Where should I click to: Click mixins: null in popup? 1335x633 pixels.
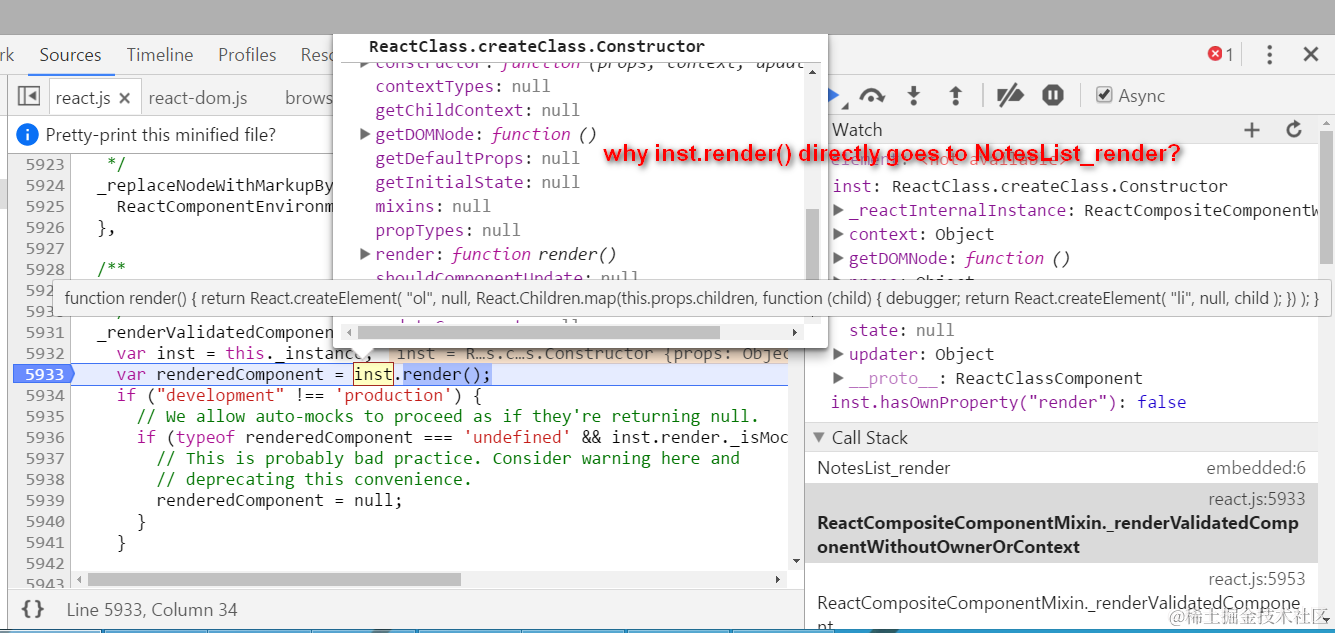tap(433, 206)
